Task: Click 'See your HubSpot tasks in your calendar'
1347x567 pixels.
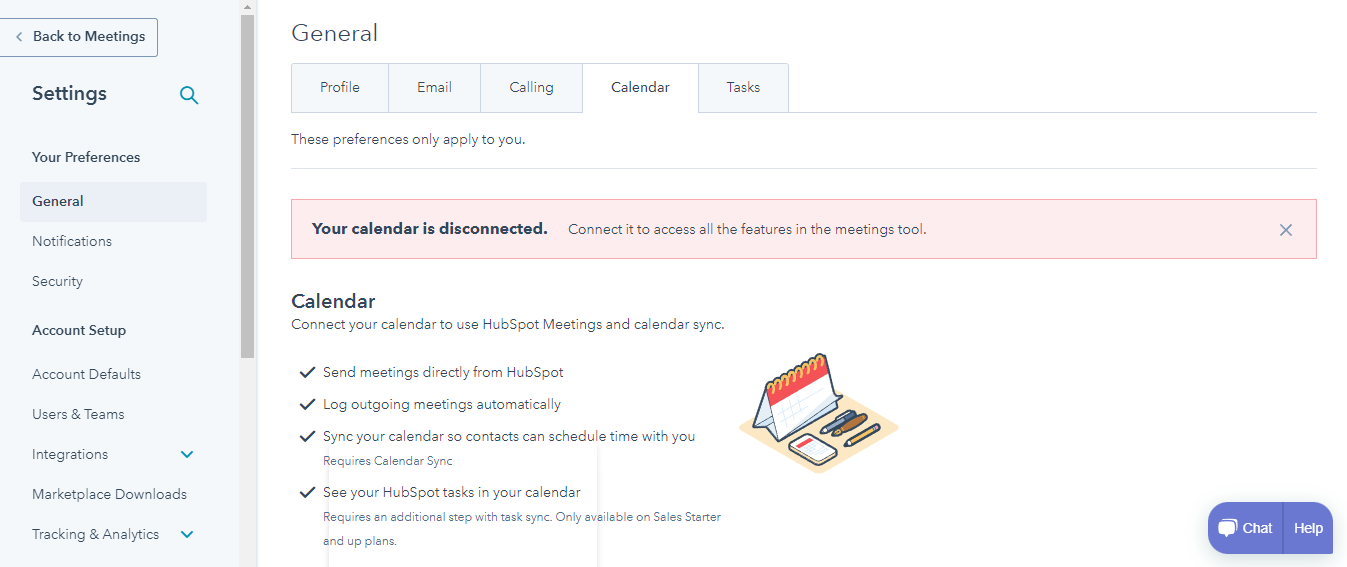Action: (x=452, y=492)
